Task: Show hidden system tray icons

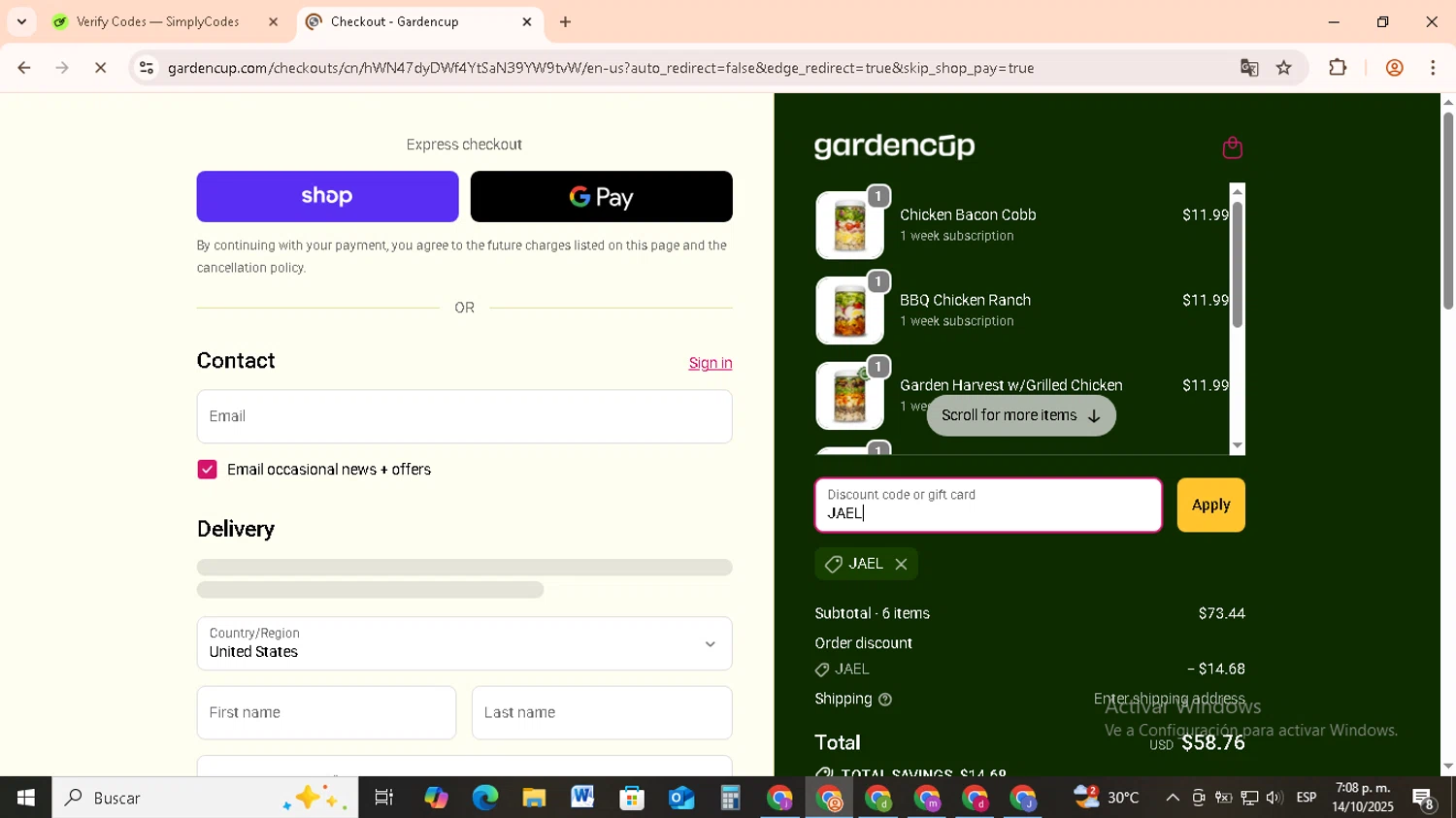Action: point(1172,798)
